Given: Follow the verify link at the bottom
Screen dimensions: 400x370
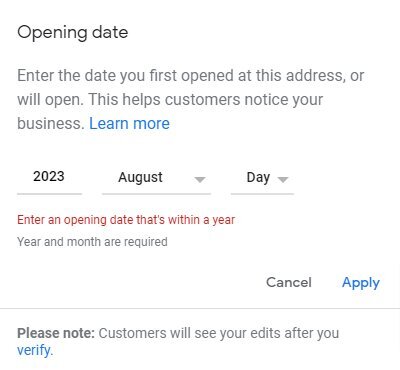Looking at the screenshot, I should 35,350.
